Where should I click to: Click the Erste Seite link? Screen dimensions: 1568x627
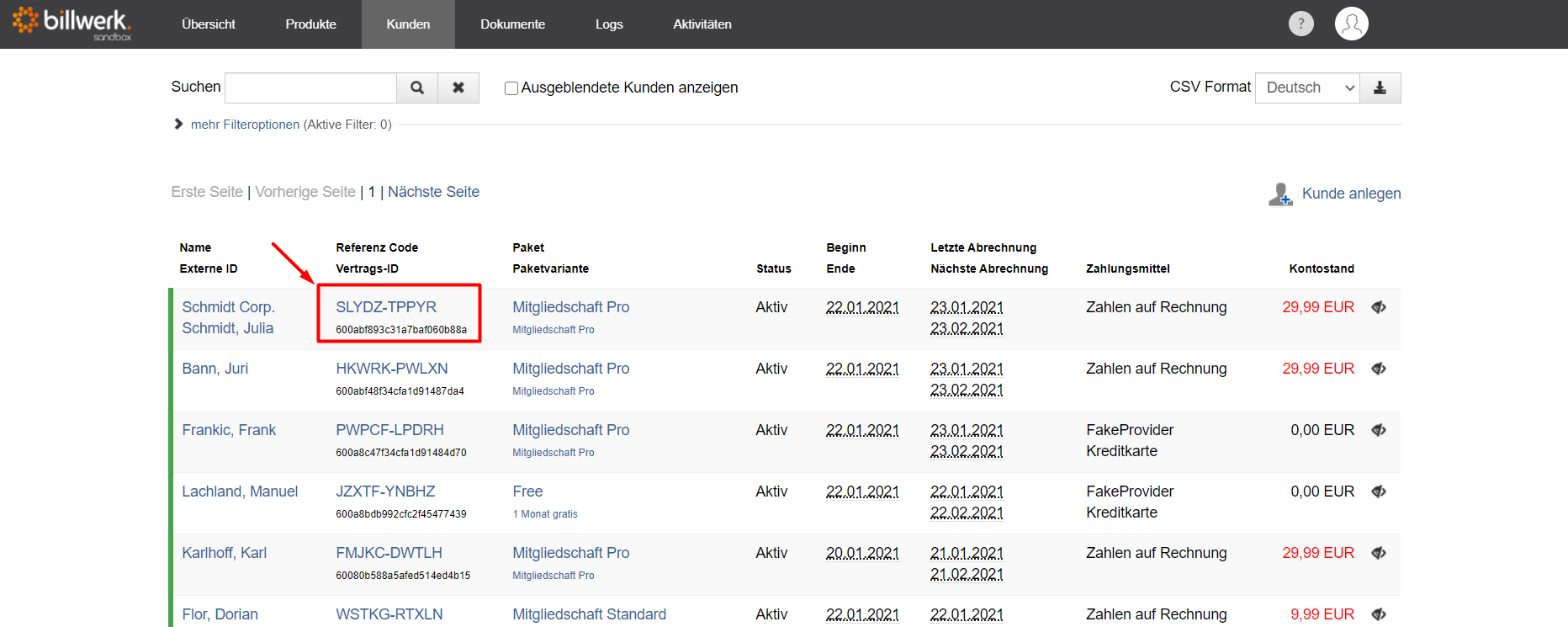(x=207, y=192)
